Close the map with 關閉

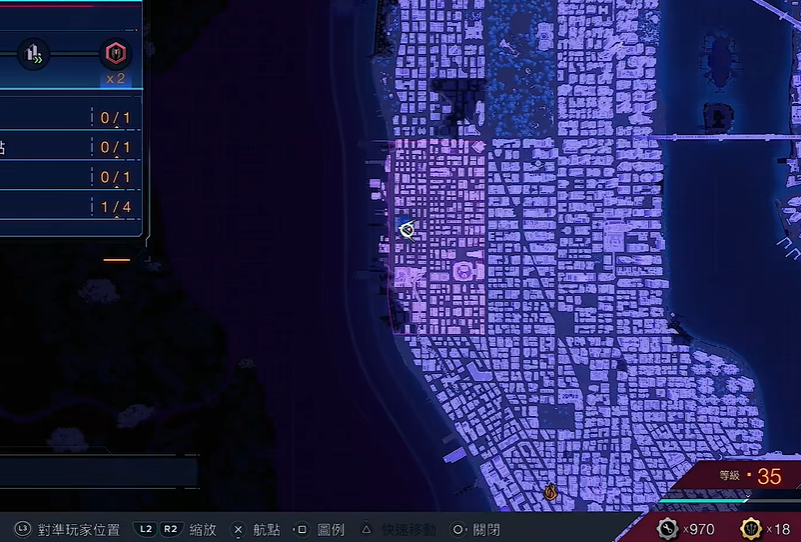[486, 530]
